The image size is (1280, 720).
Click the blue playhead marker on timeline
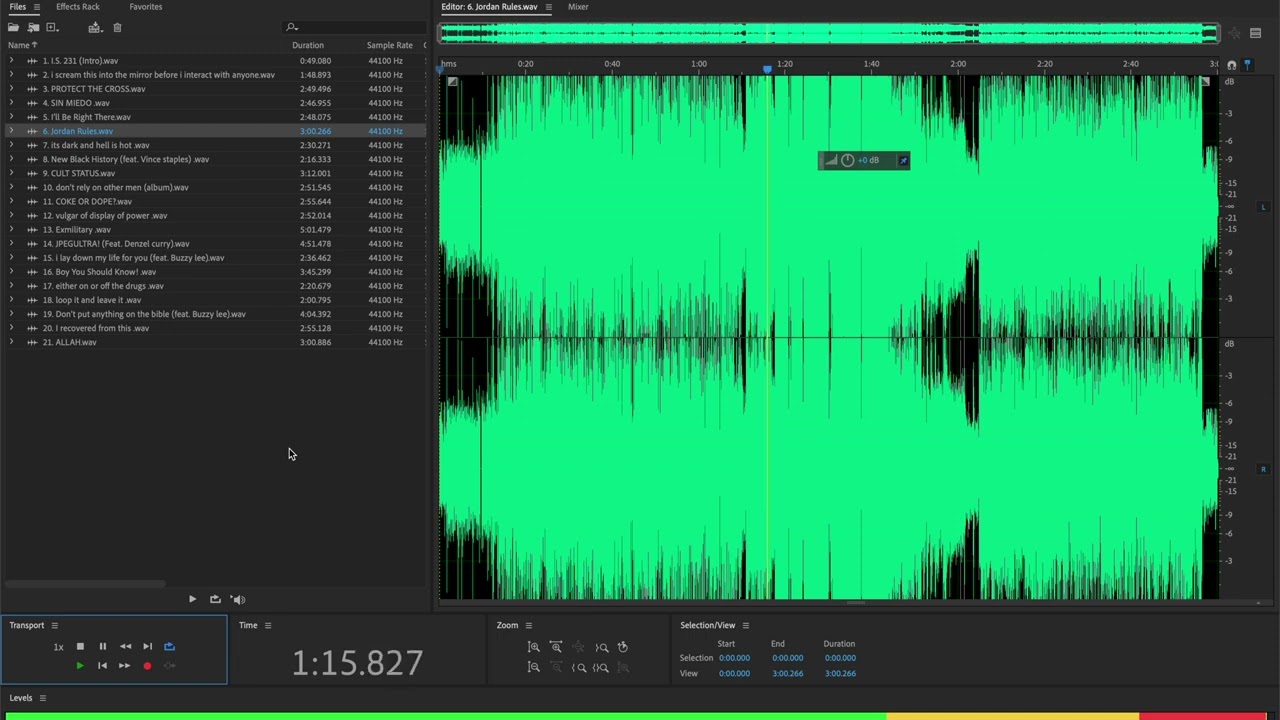[767, 68]
